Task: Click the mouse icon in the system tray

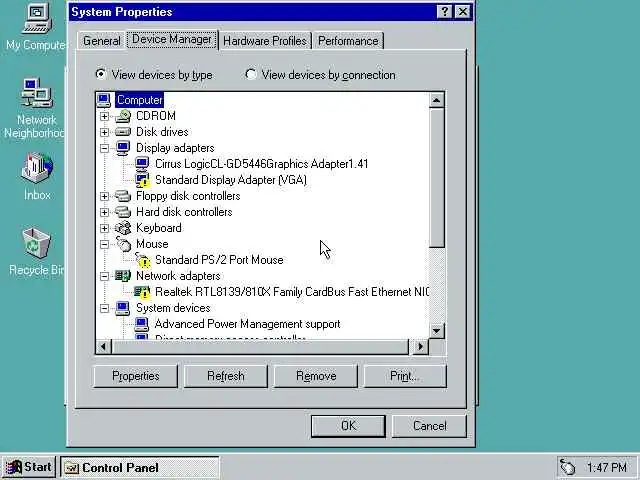Action: click(567, 467)
